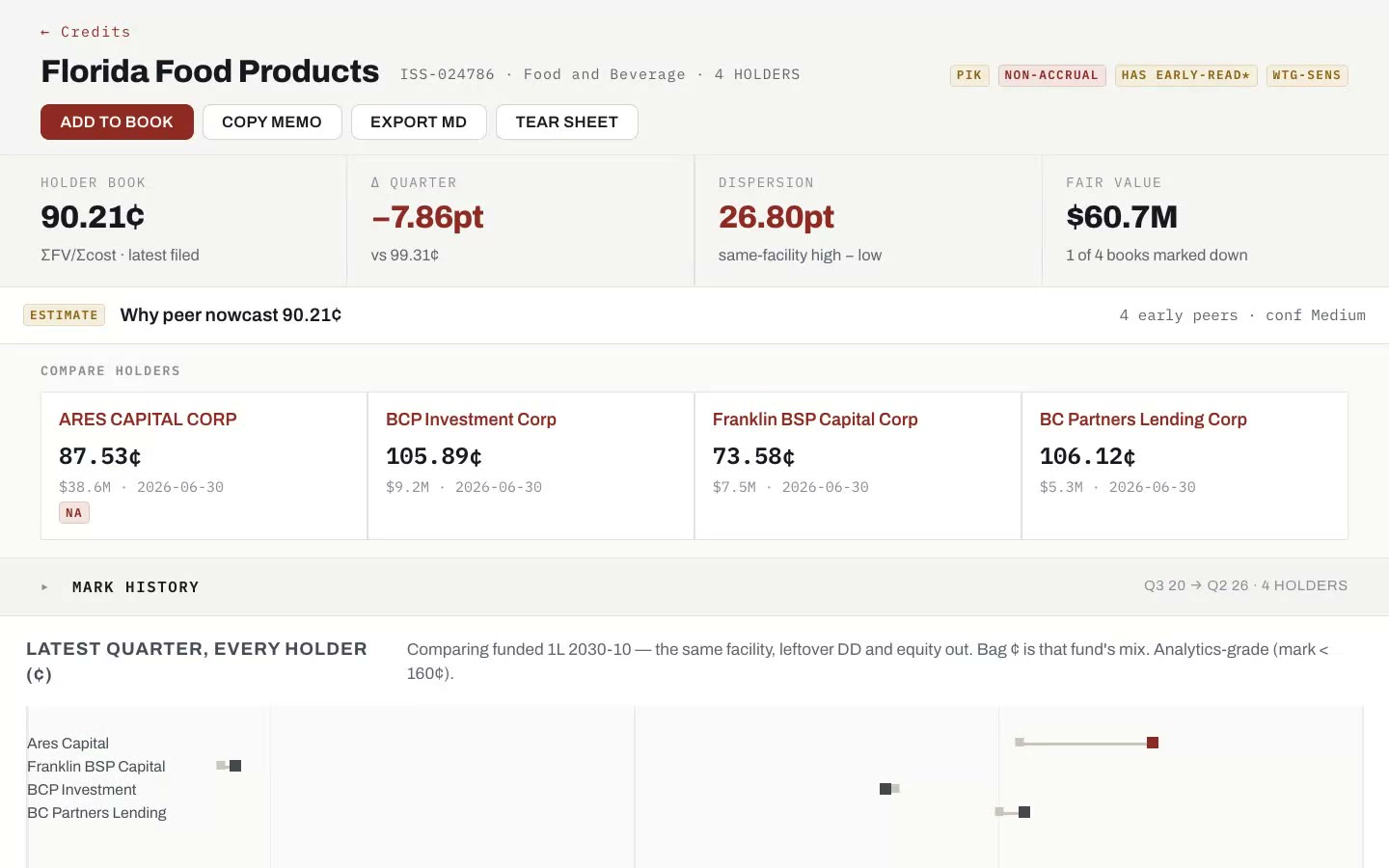The height and width of the screenshot is (868, 1389).
Task: Expand the MARK HISTORY section
Action: pos(694,586)
